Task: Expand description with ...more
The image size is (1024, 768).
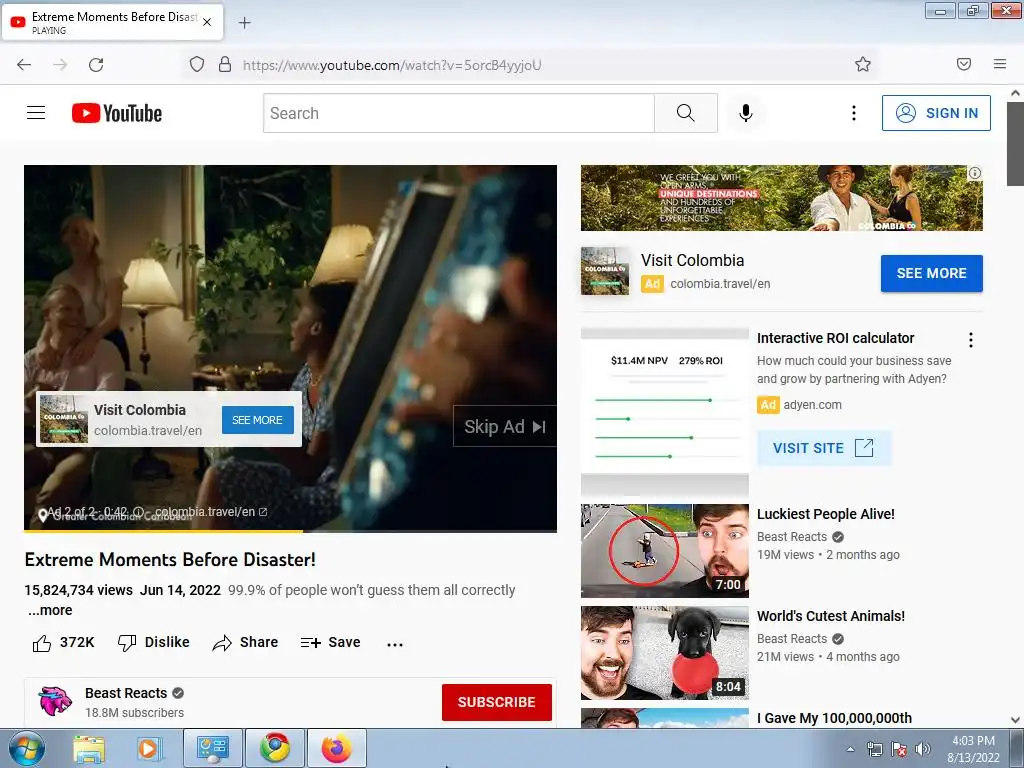Action: click(50, 611)
